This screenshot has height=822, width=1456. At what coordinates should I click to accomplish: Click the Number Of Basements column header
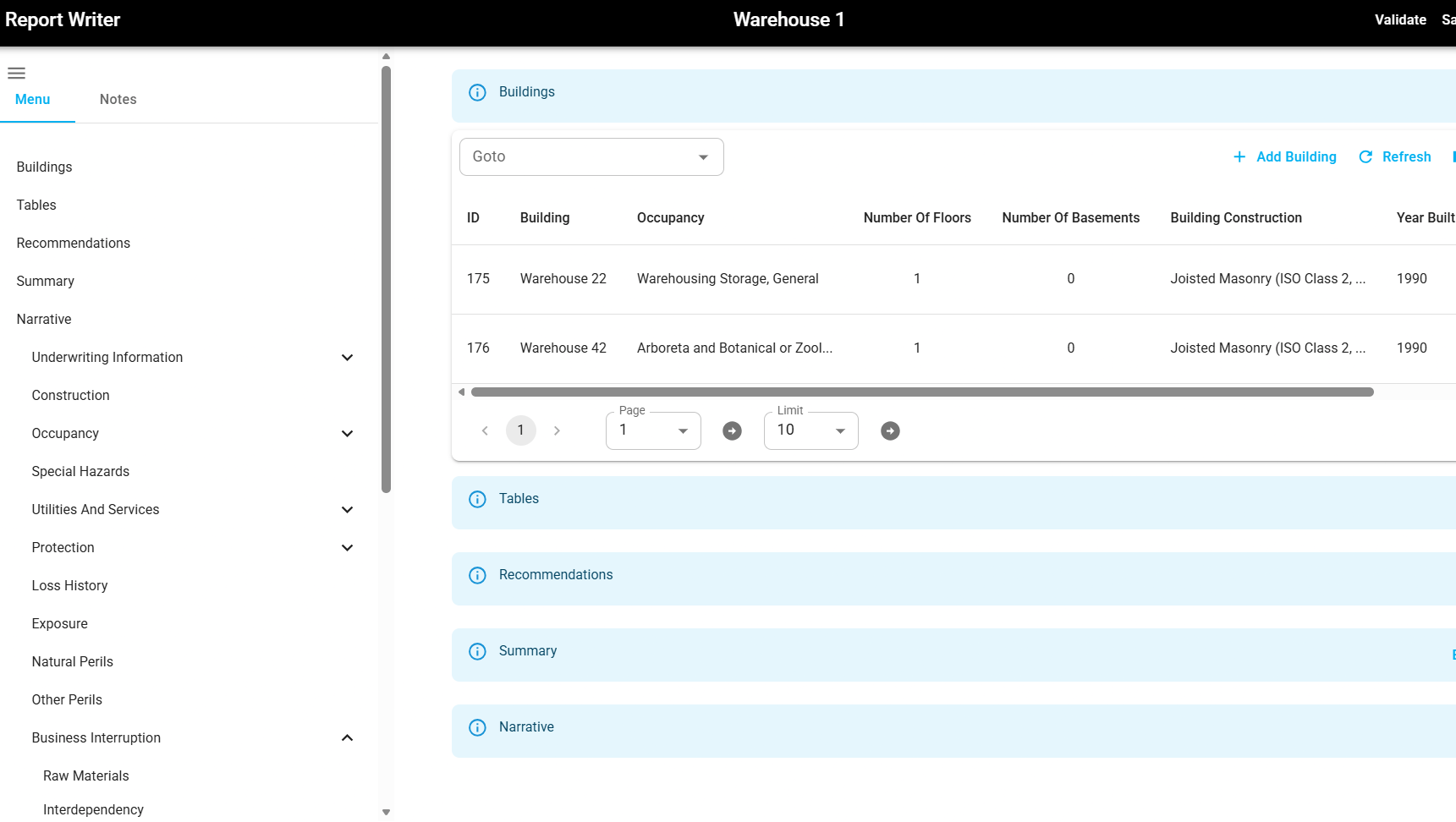[x=1071, y=218]
